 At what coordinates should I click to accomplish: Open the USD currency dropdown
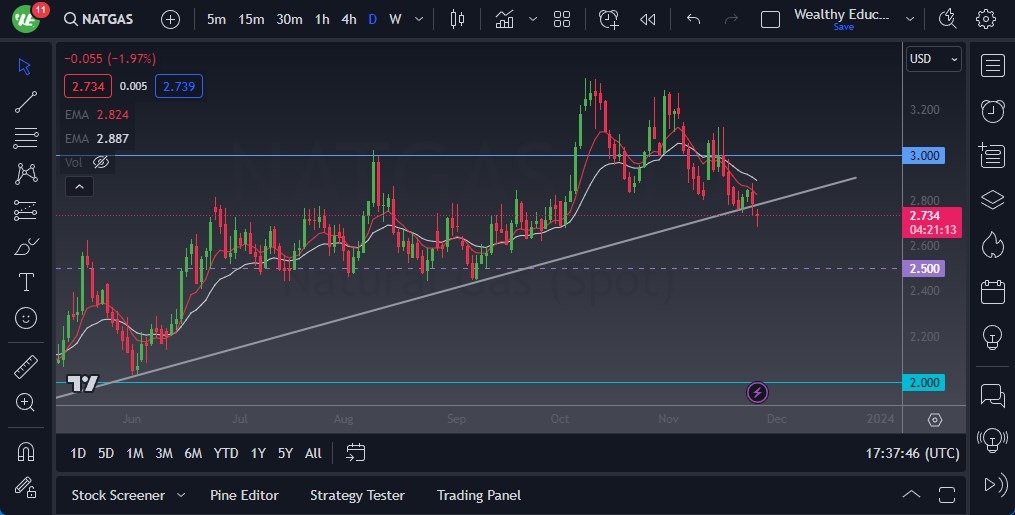(933, 59)
